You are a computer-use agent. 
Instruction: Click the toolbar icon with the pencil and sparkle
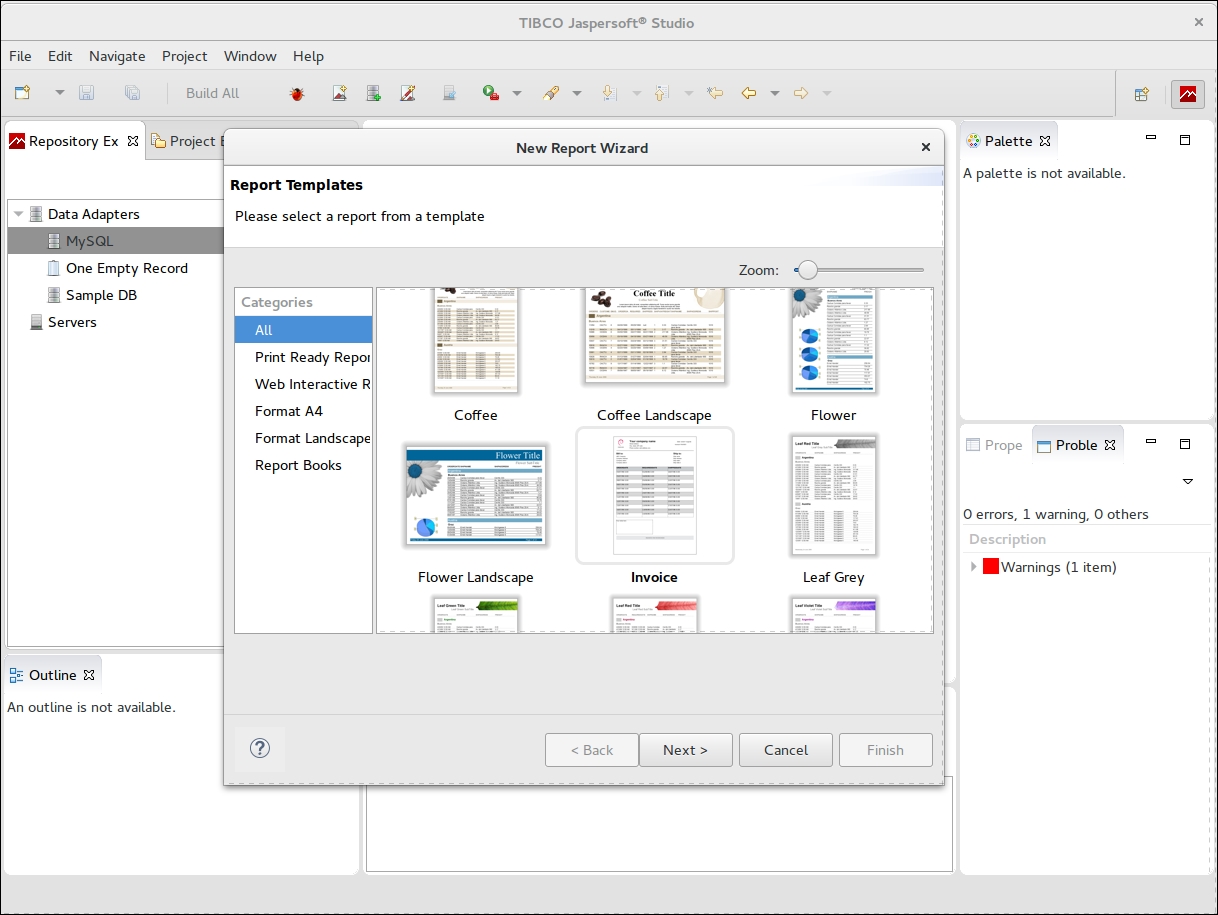tap(407, 93)
